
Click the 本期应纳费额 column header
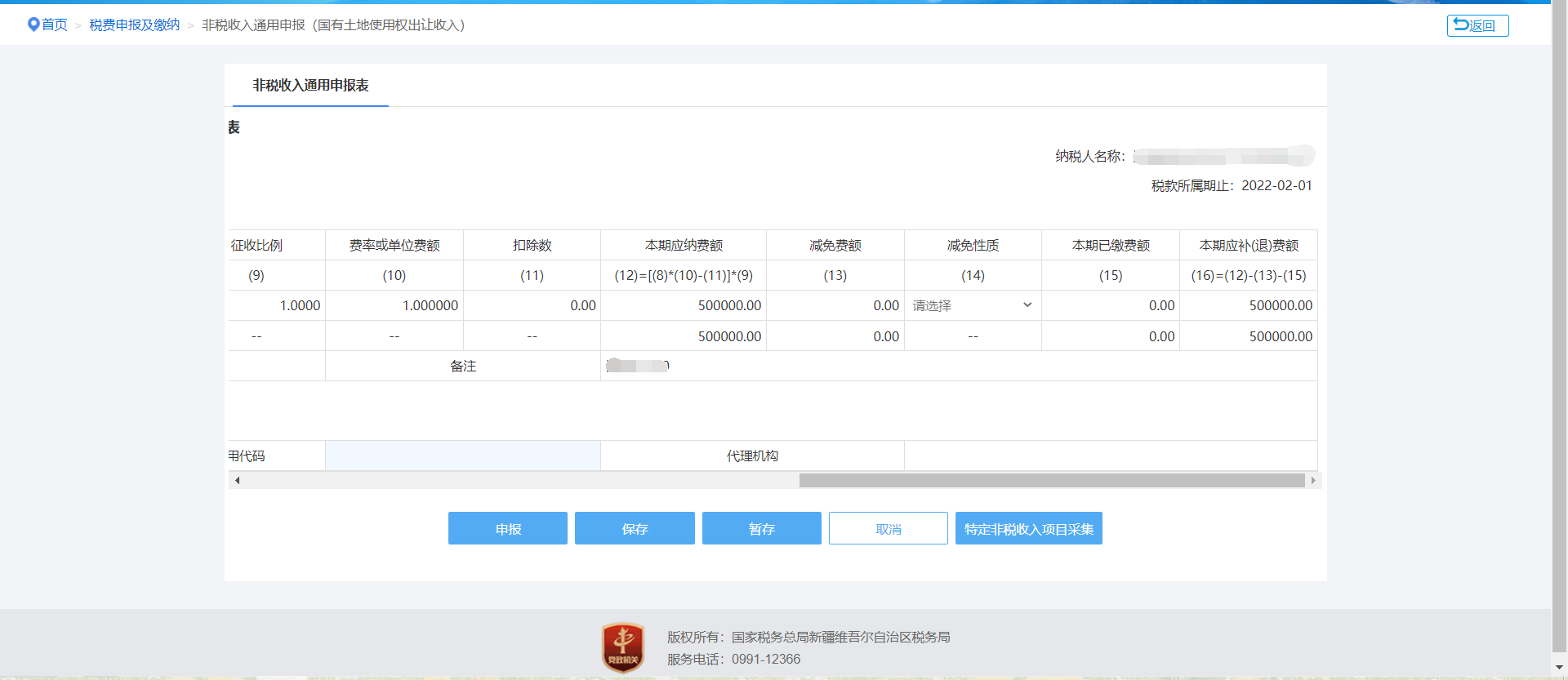684,245
